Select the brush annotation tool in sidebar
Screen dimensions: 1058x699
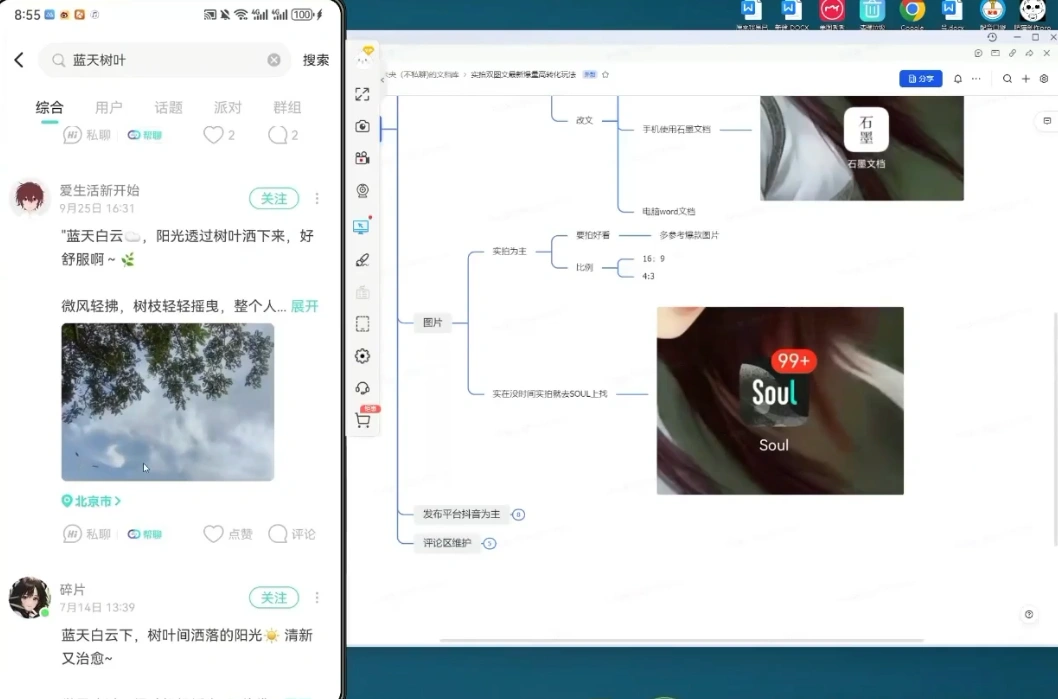click(x=362, y=260)
